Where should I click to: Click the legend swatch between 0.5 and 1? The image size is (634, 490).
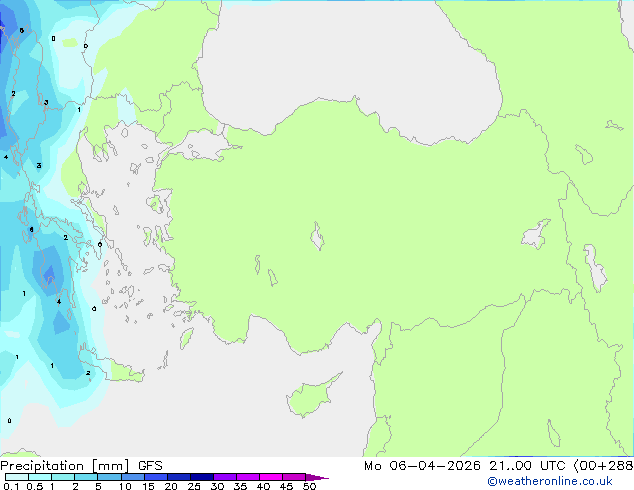coord(40,477)
